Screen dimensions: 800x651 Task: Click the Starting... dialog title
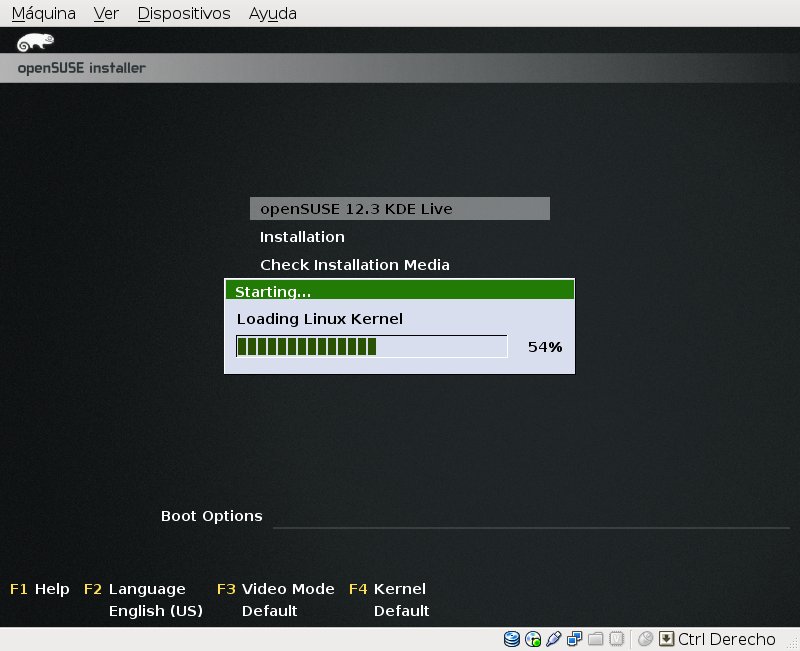point(273,291)
